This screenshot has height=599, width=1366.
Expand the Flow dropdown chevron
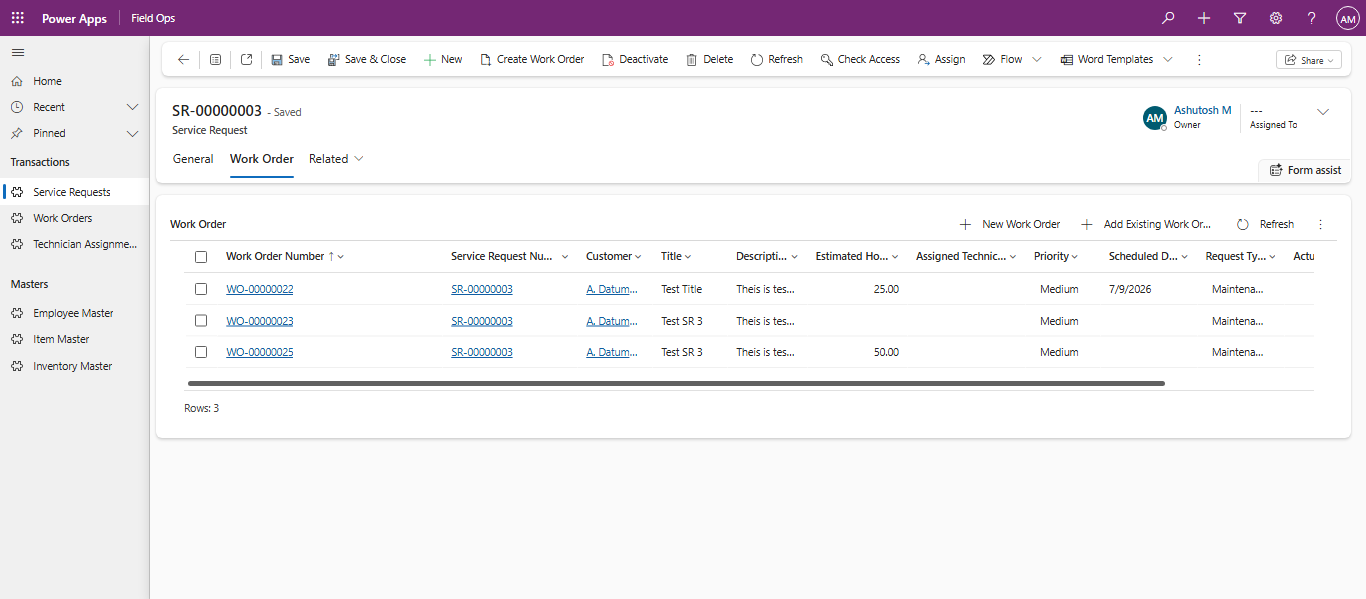(1037, 60)
